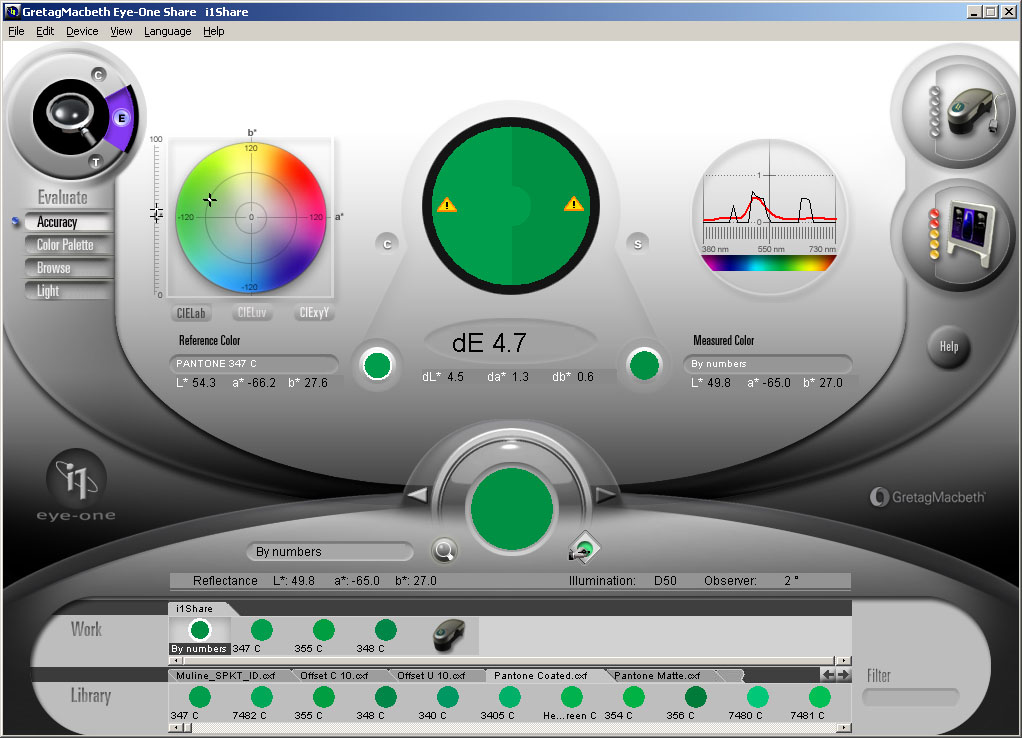The height and width of the screenshot is (738, 1022).
Task: Pick the 348 C swatch in the Library row
Action: point(385,697)
